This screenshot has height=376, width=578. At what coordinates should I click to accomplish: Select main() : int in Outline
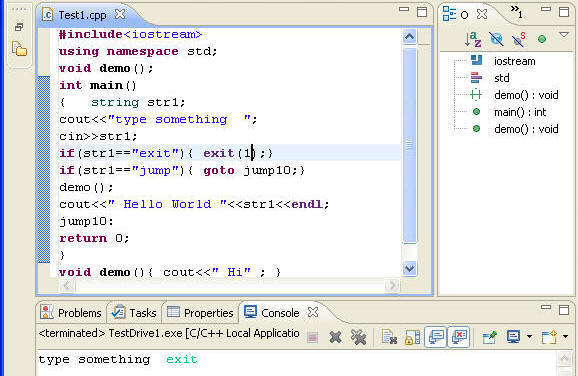(520, 112)
